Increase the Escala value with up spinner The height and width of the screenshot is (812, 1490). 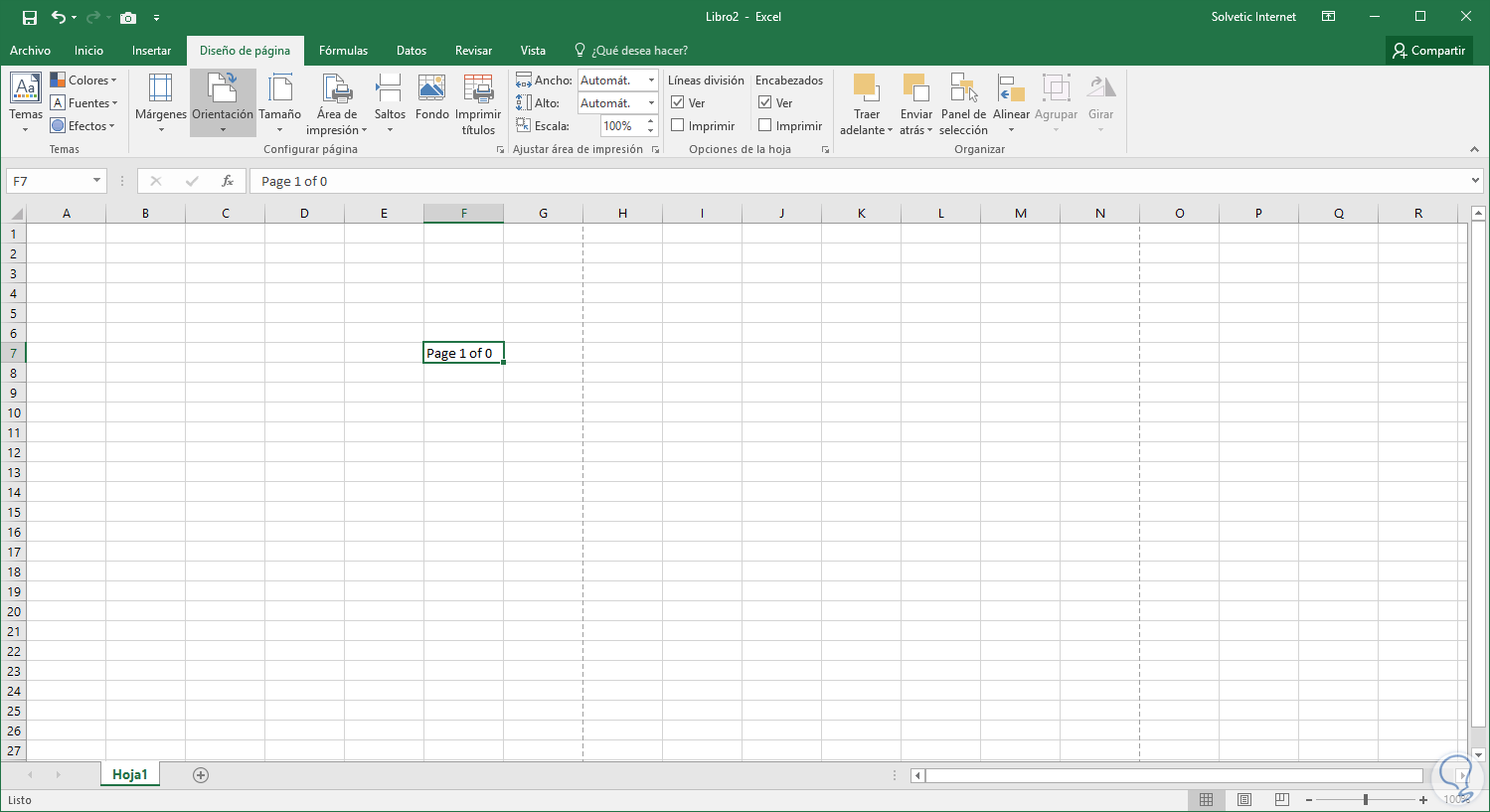[651, 121]
